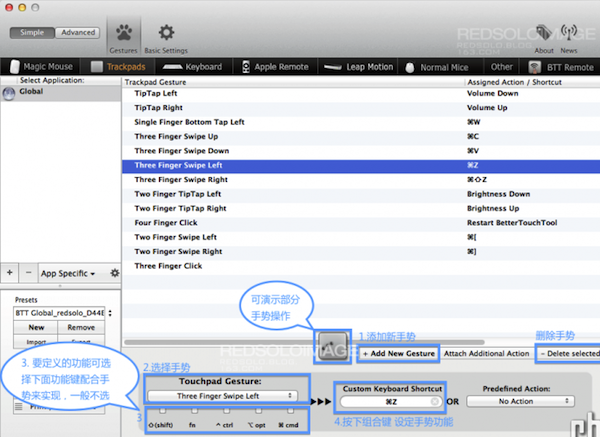Click the Normal Mice mouse icon
This screenshot has height=437, width=600.
pos(410,67)
